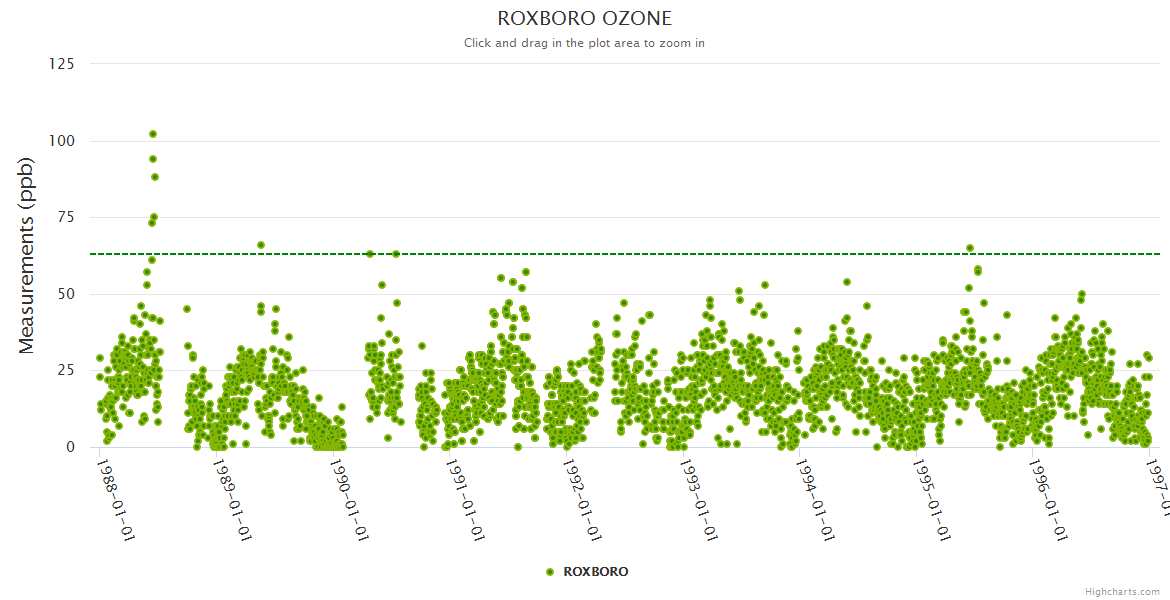This screenshot has height=600, width=1170.
Task: Select the highest data point above 100 ppb
Action: click(x=153, y=134)
